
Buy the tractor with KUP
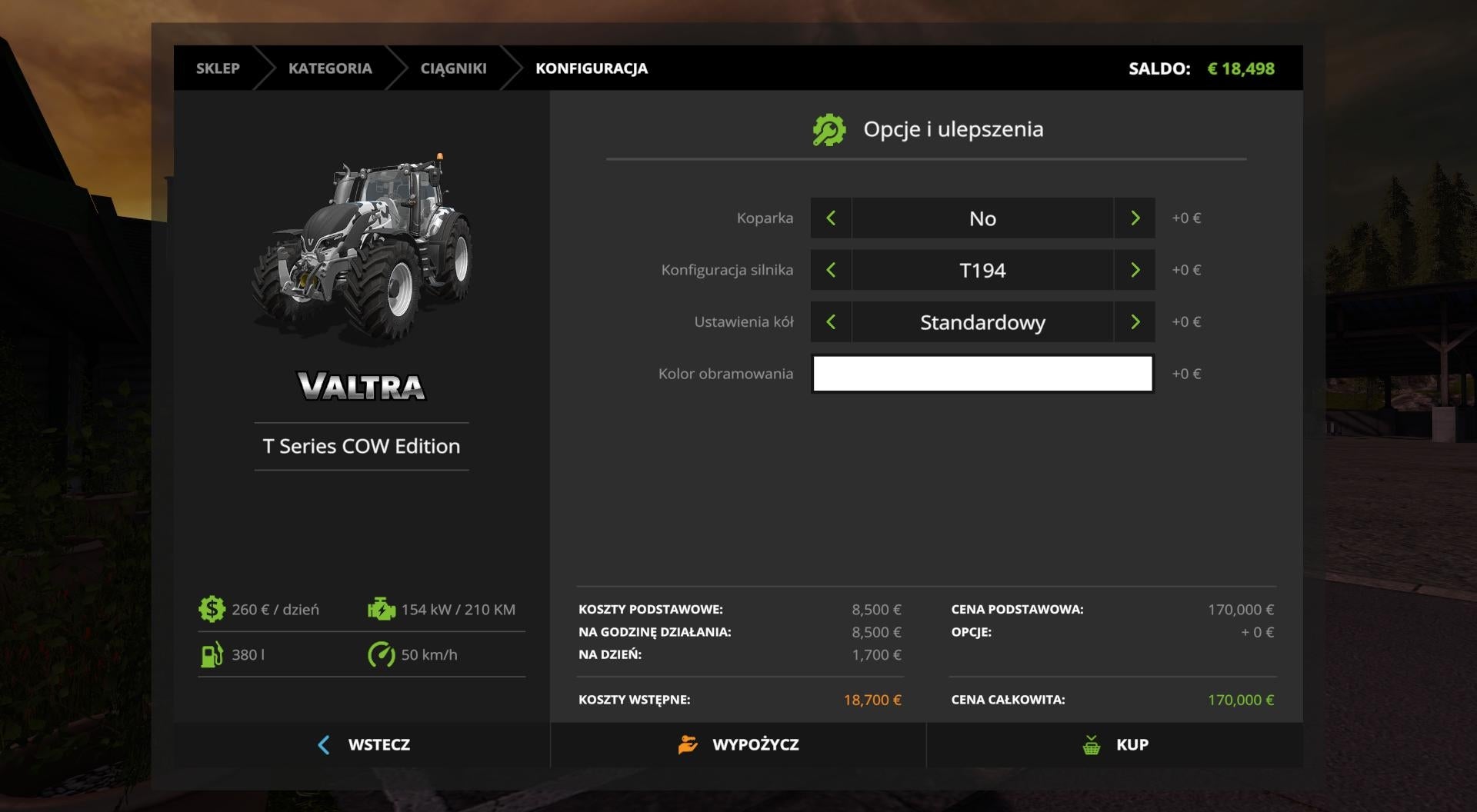1115,744
